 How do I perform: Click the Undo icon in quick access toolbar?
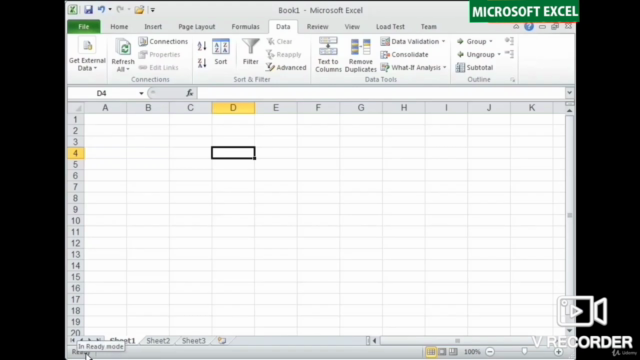click(101, 9)
